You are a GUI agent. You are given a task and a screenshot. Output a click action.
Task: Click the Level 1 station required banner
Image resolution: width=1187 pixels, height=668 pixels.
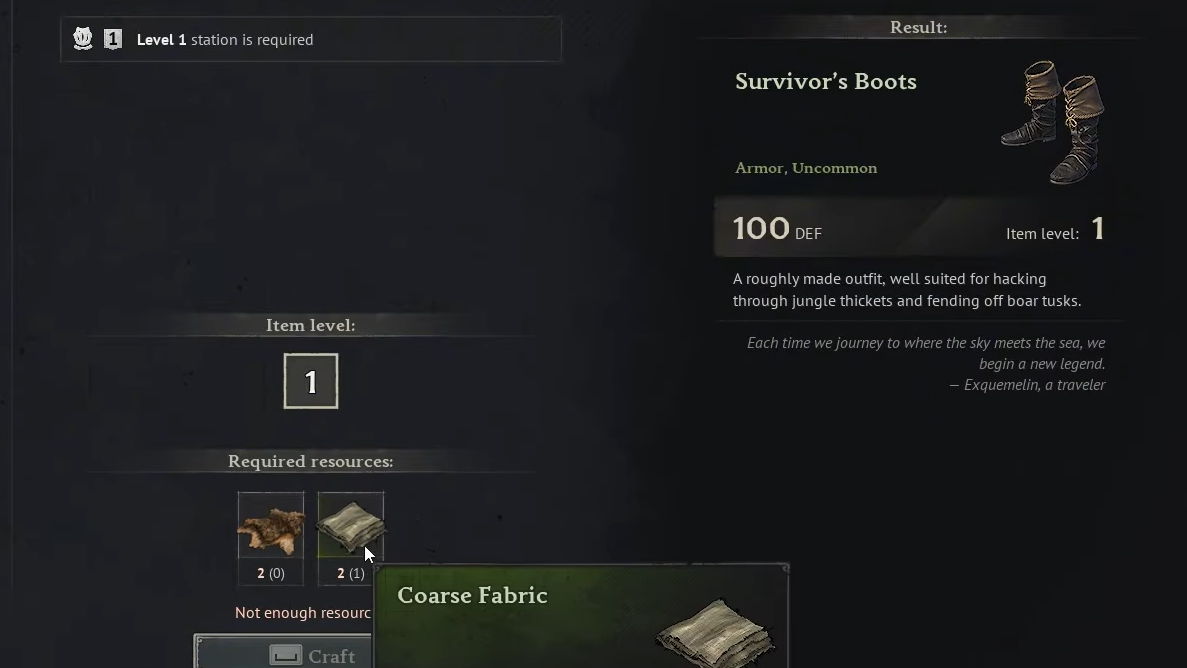coord(311,39)
